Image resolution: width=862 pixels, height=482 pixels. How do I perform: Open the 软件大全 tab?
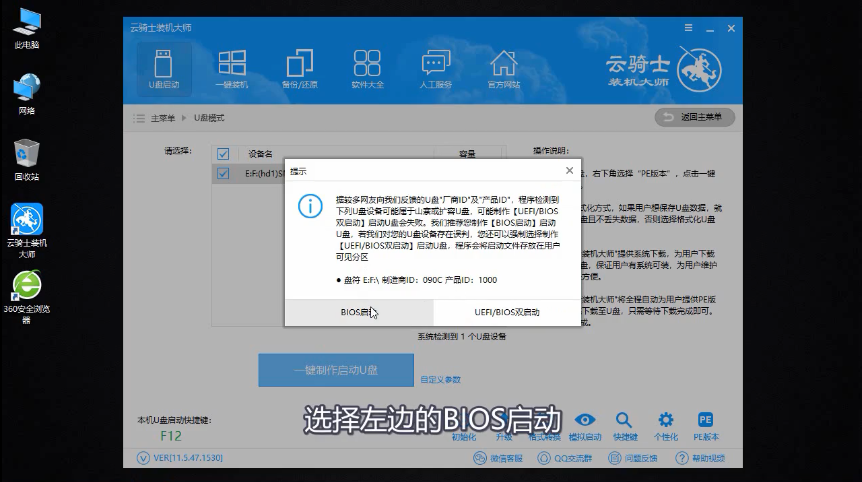point(367,69)
